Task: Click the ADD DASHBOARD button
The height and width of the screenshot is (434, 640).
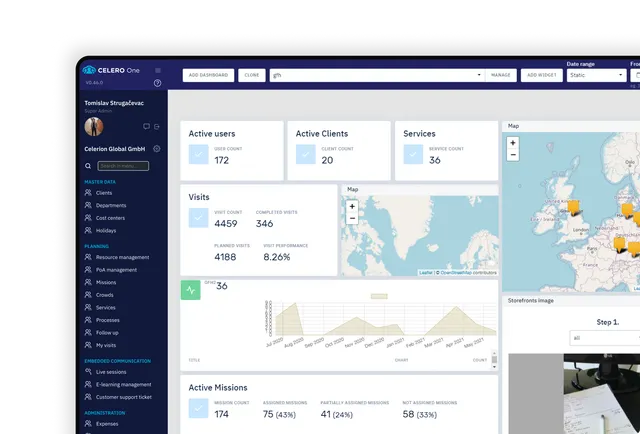Action: (208, 75)
